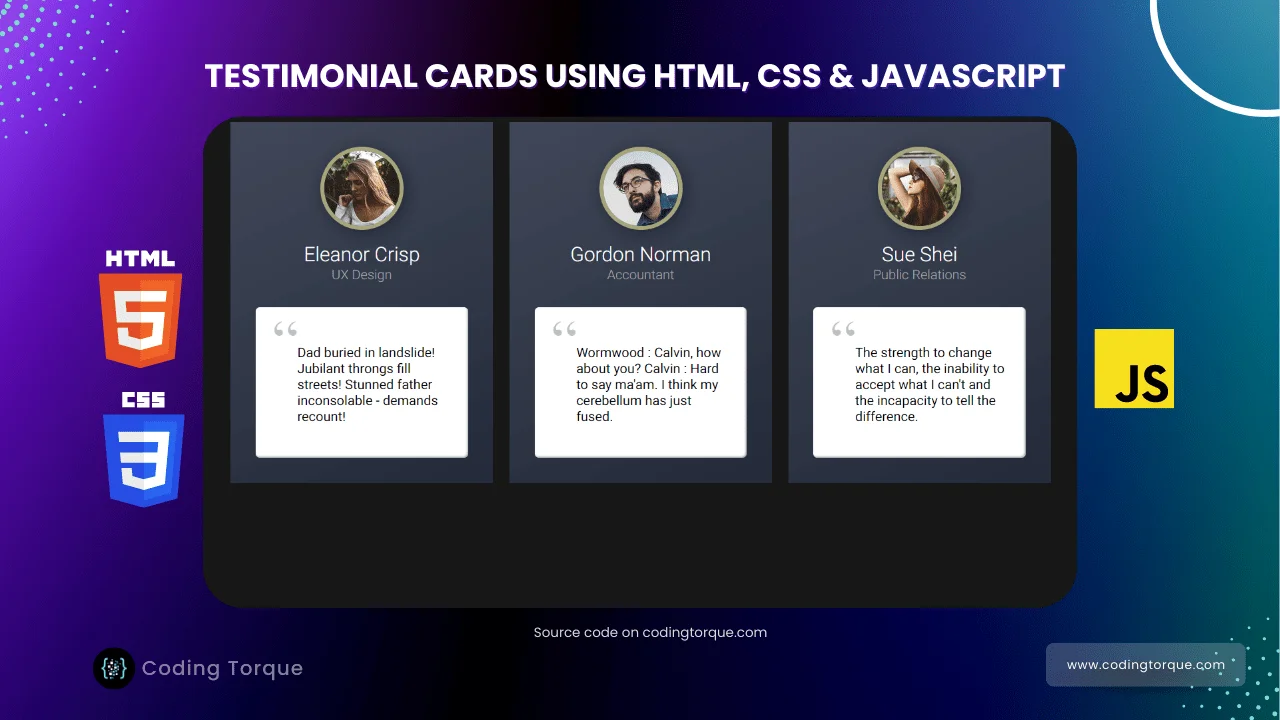Click quote mark icon in Eleanor's card
The image size is (1280, 720).
coord(285,329)
